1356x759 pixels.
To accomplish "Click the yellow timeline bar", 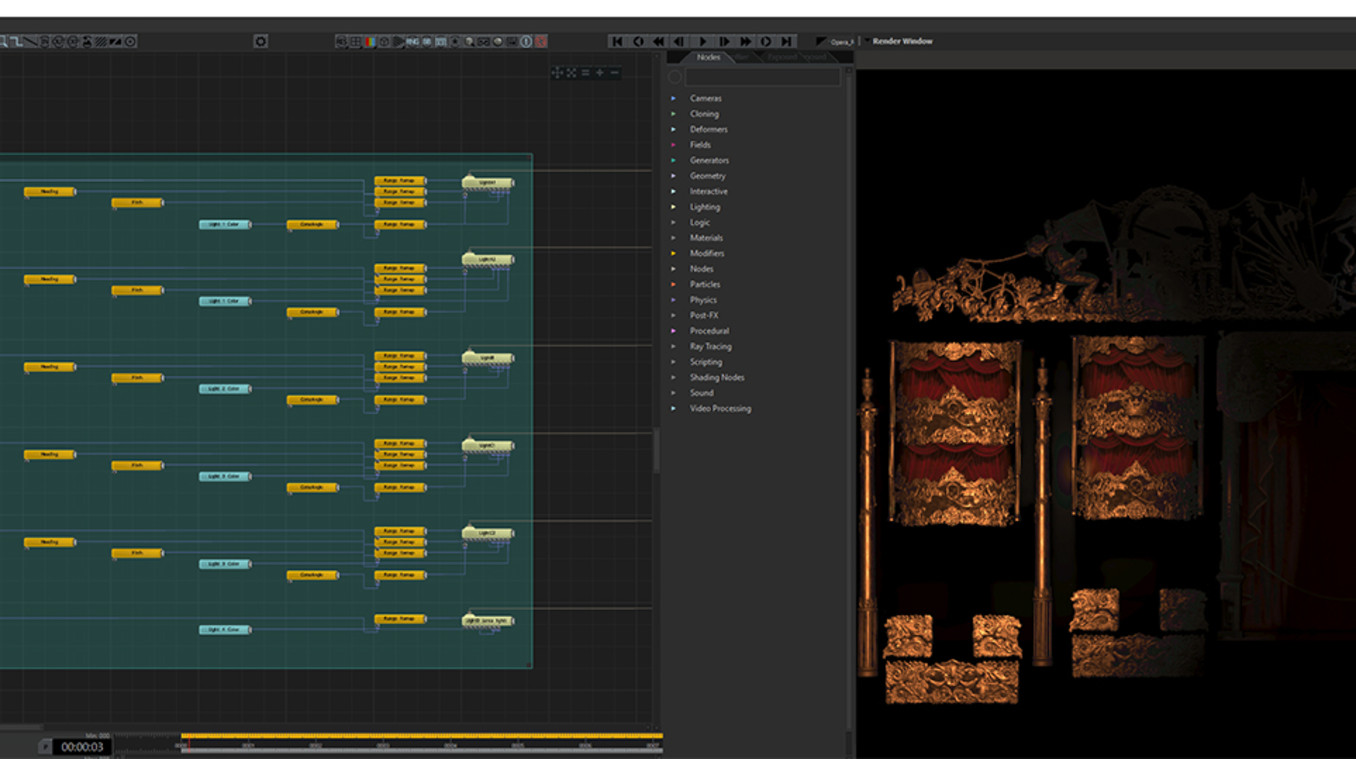I will pos(420,737).
